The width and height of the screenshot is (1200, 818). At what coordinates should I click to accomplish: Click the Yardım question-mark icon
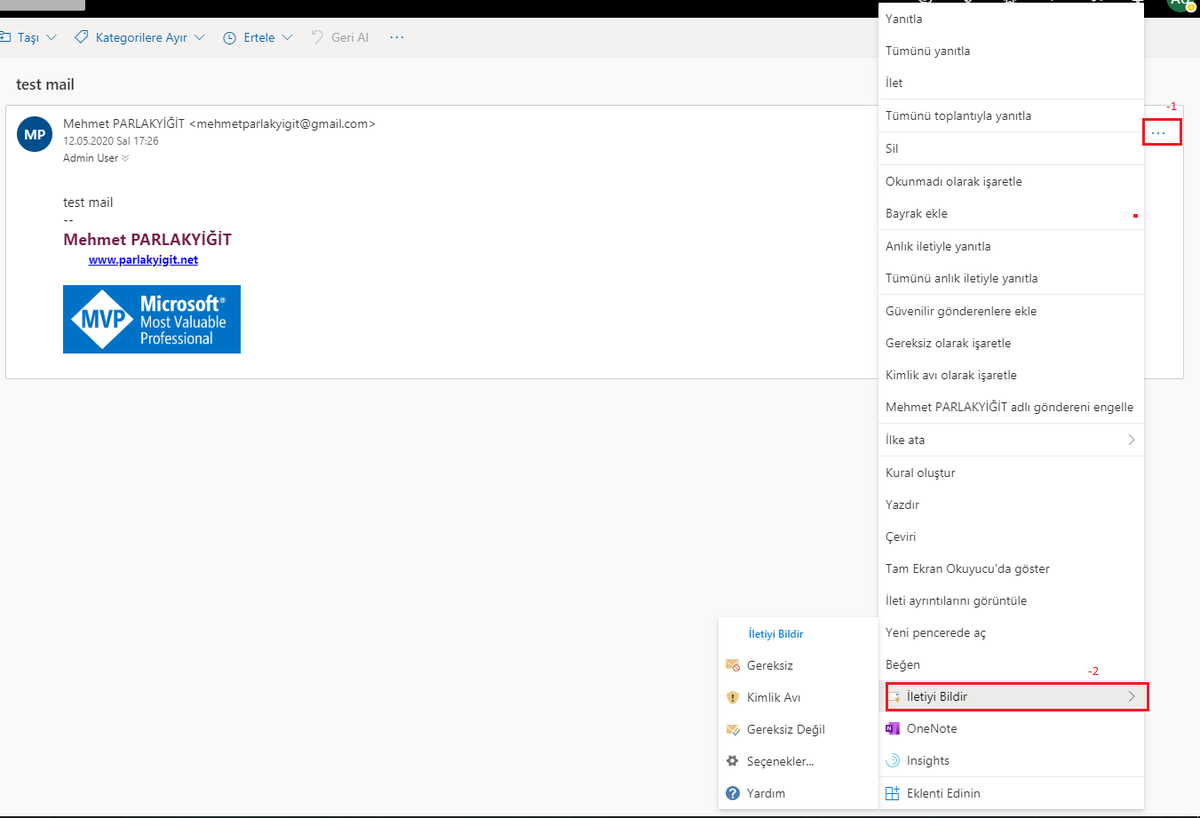click(733, 794)
